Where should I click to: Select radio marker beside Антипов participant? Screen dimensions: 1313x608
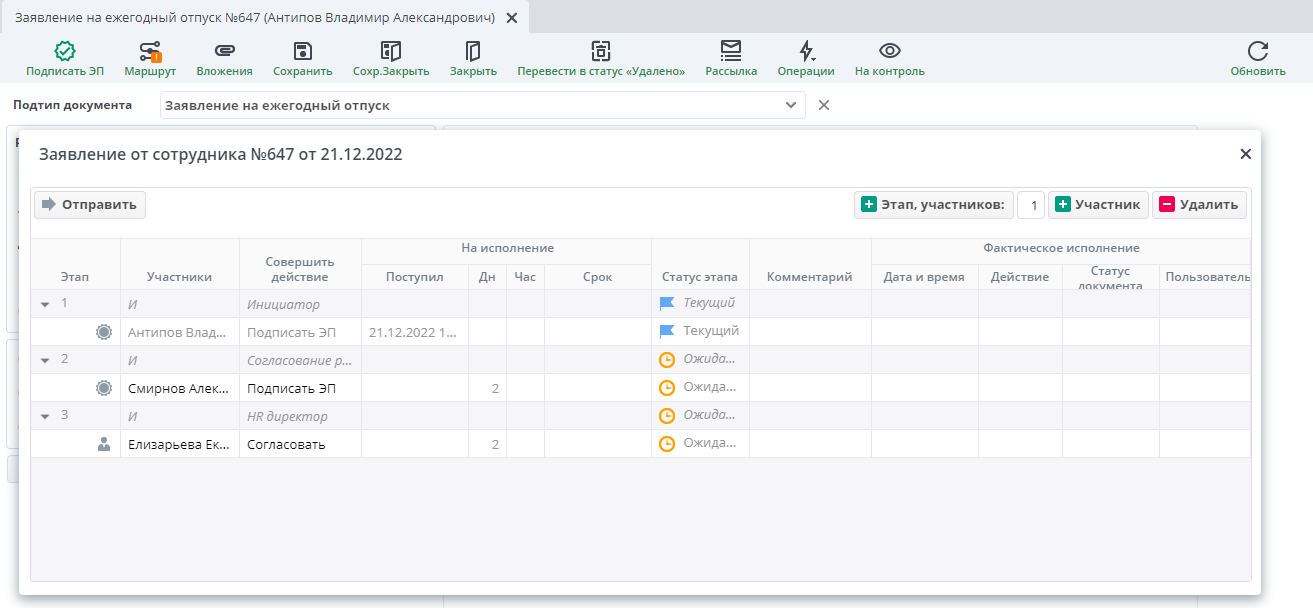tap(104, 332)
